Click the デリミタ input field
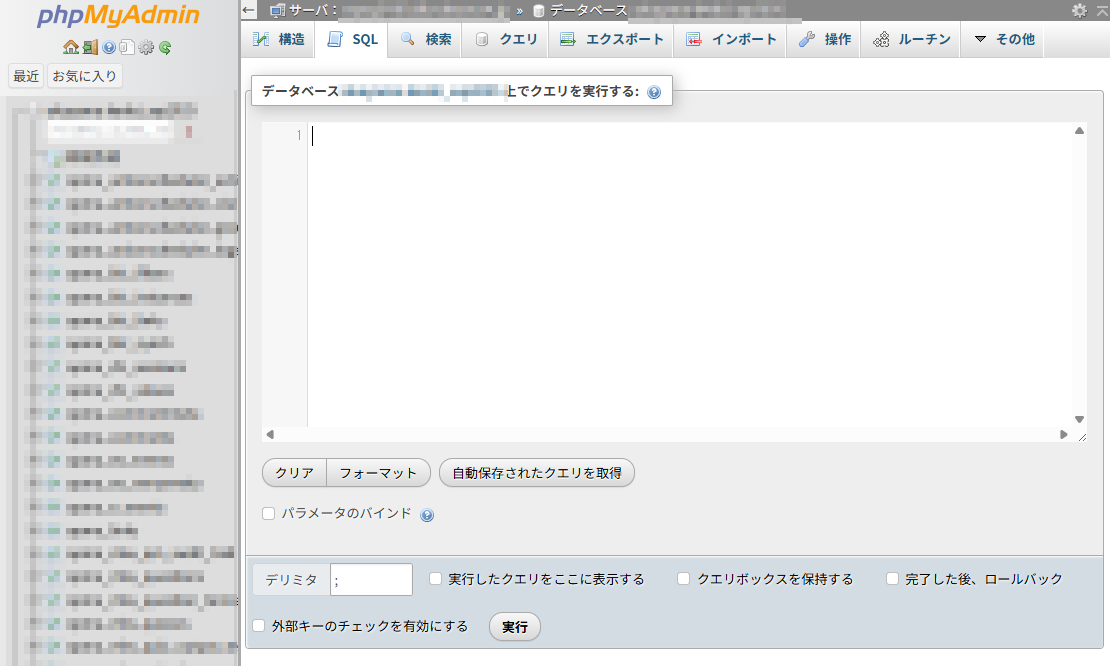This screenshot has width=1110, height=666. tap(371, 580)
